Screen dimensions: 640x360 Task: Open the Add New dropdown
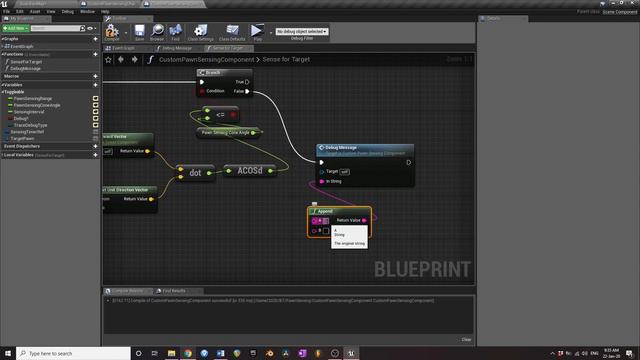pyautogui.click(x=16, y=28)
